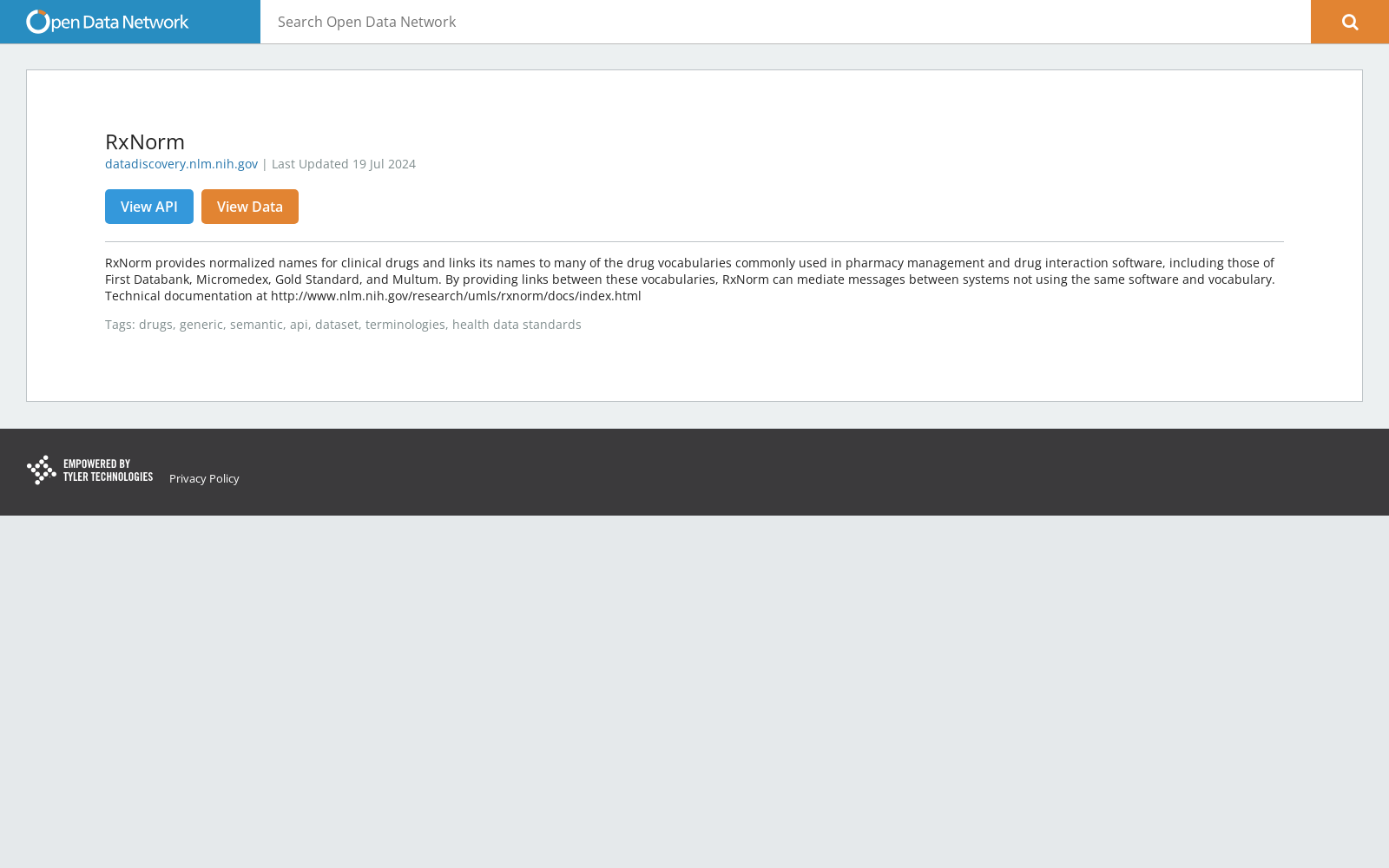1389x868 pixels.
Task: Open the Privacy Policy footer link
Action: coord(204,478)
